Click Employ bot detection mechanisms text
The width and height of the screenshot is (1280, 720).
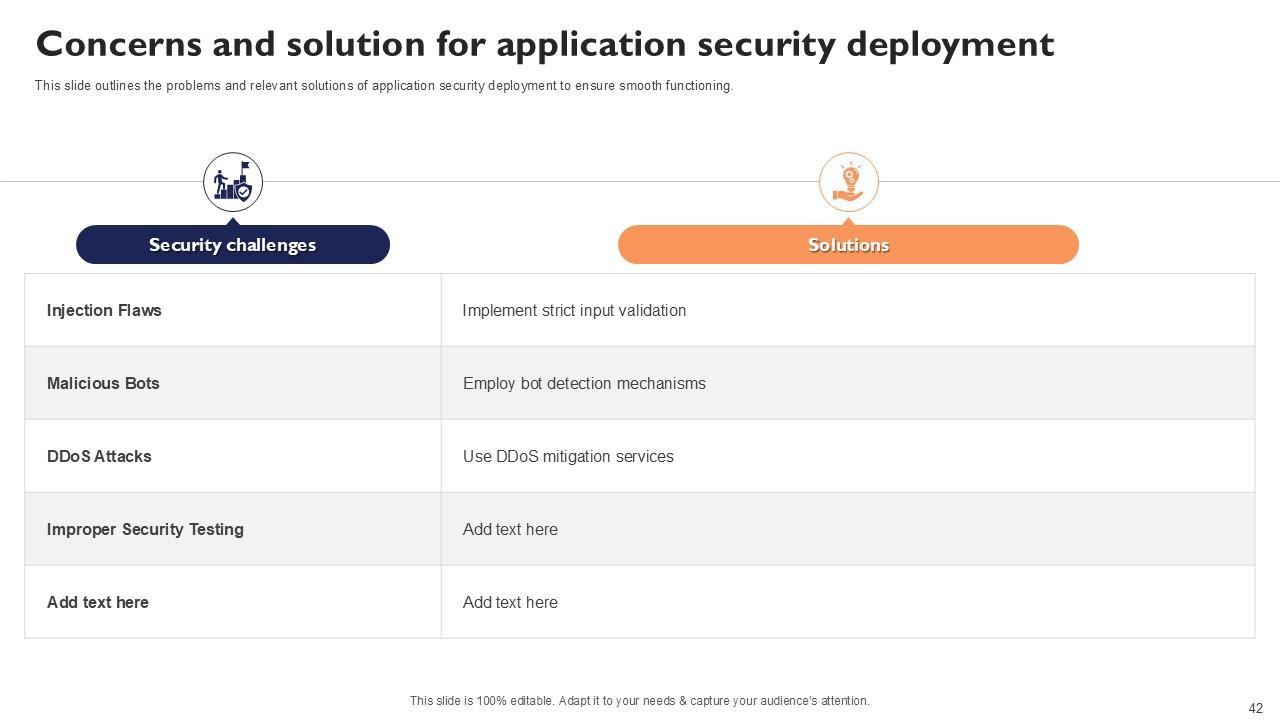click(x=584, y=383)
